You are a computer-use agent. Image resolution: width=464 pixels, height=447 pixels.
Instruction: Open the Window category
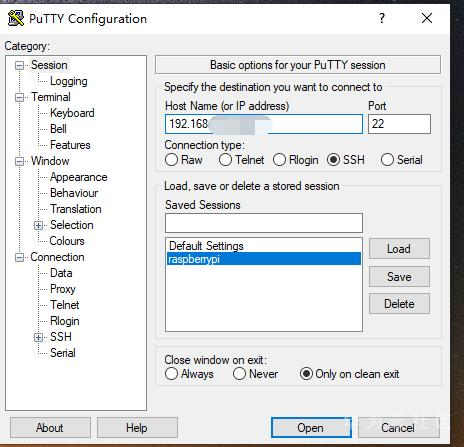[50, 161]
